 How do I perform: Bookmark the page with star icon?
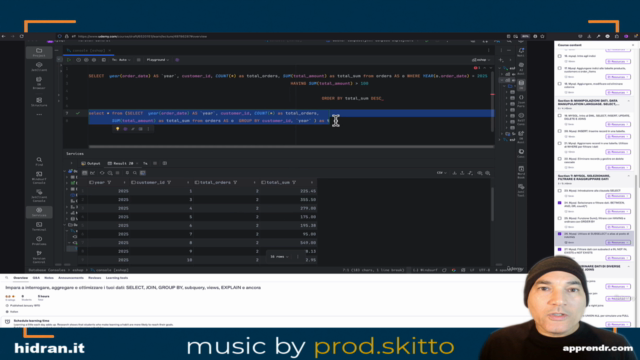(x=542, y=36)
